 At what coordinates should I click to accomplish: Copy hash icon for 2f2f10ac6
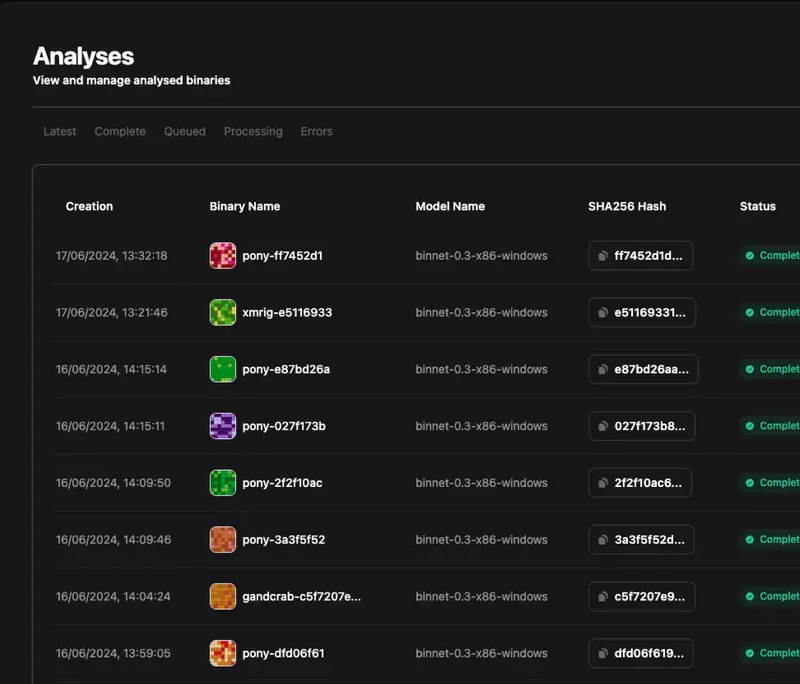coord(603,483)
